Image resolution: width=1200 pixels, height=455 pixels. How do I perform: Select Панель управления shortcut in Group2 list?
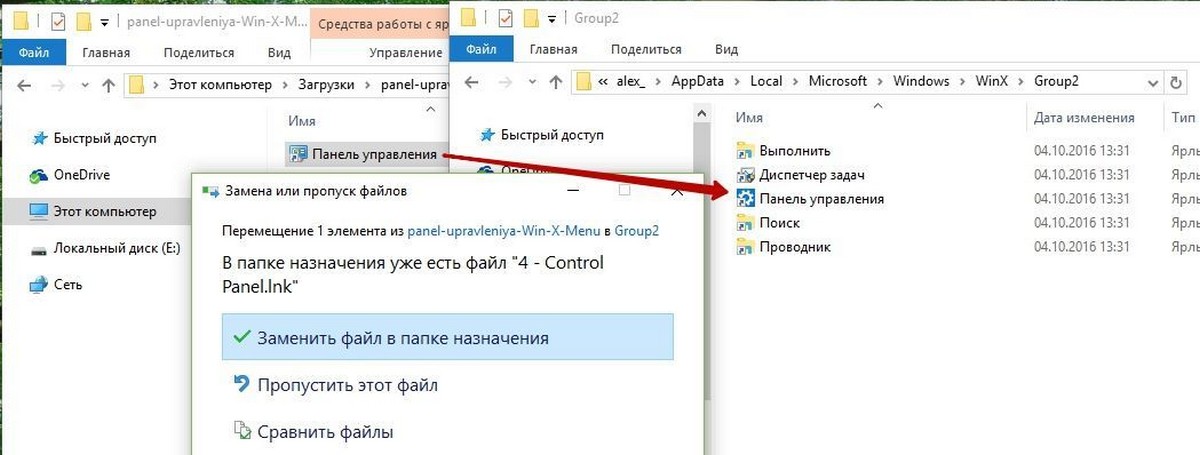coord(821,199)
